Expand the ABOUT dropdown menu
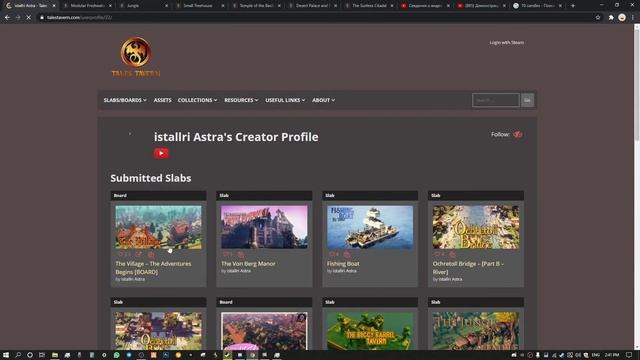This screenshot has height=360, width=640. [323, 100]
